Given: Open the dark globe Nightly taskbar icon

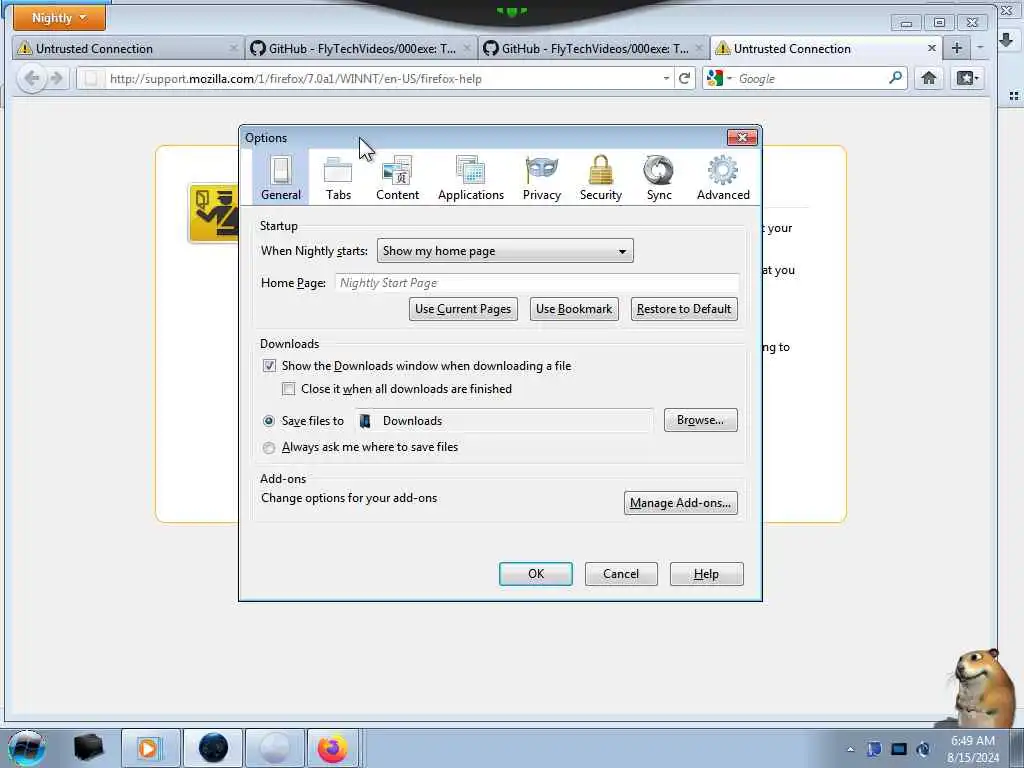Looking at the screenshot, I should 213,748.
